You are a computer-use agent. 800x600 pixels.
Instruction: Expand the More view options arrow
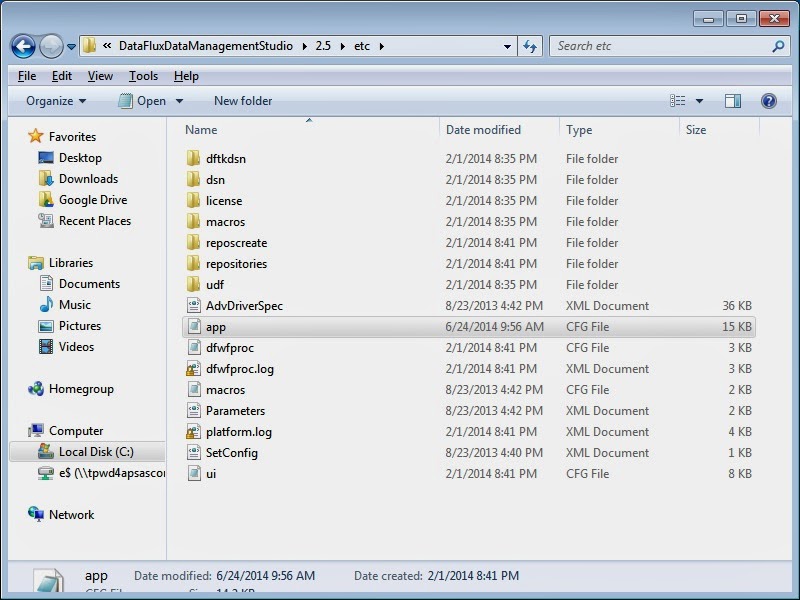(x=699, y=101)
